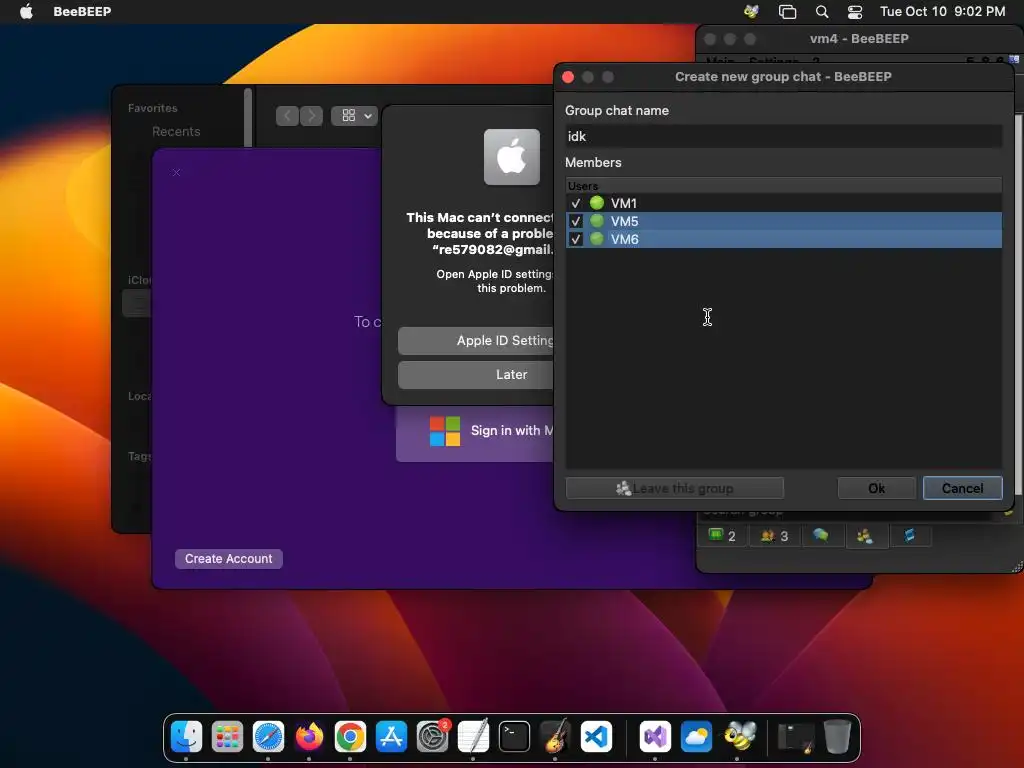
Task: Edit the Group chat name field
Action: (x=783, y=136)
